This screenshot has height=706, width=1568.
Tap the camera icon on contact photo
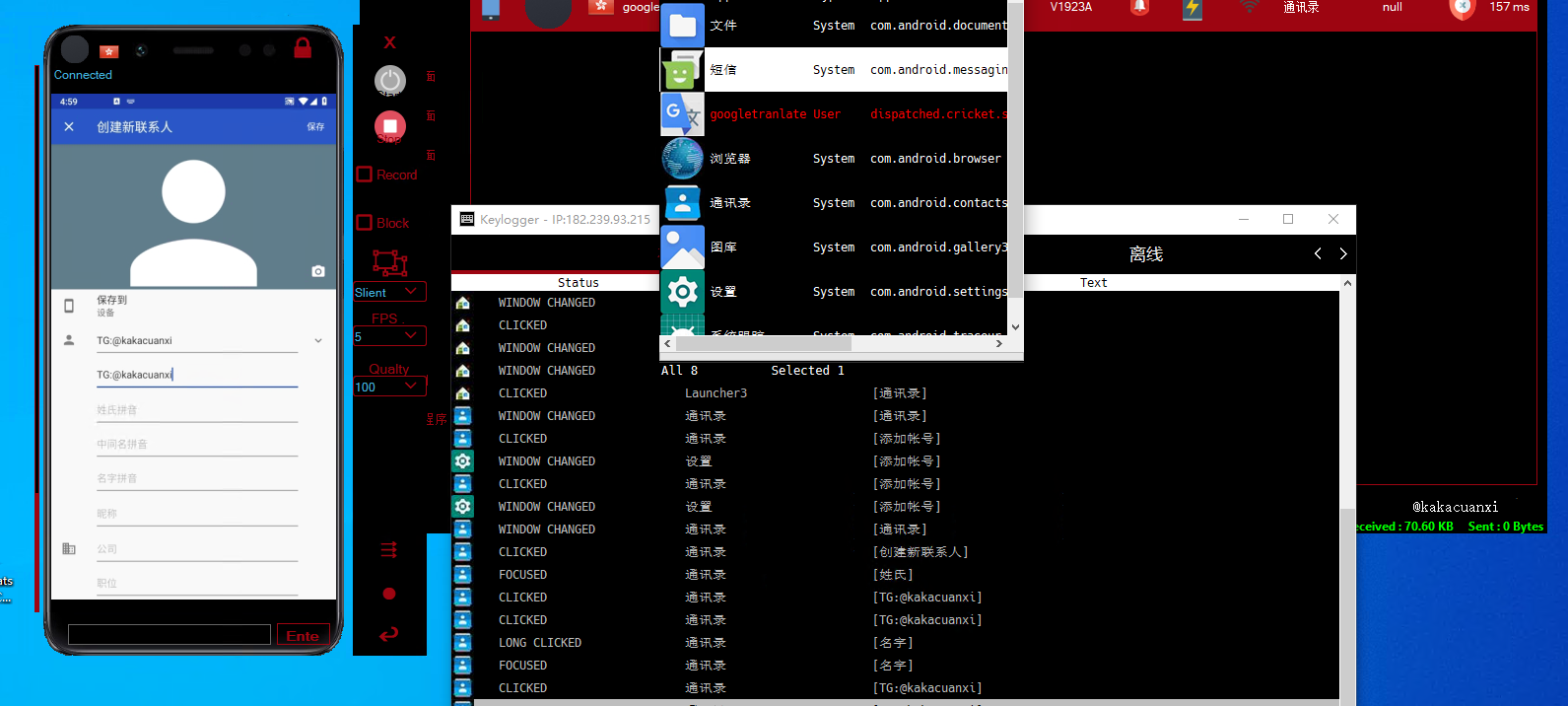(318, 271)
